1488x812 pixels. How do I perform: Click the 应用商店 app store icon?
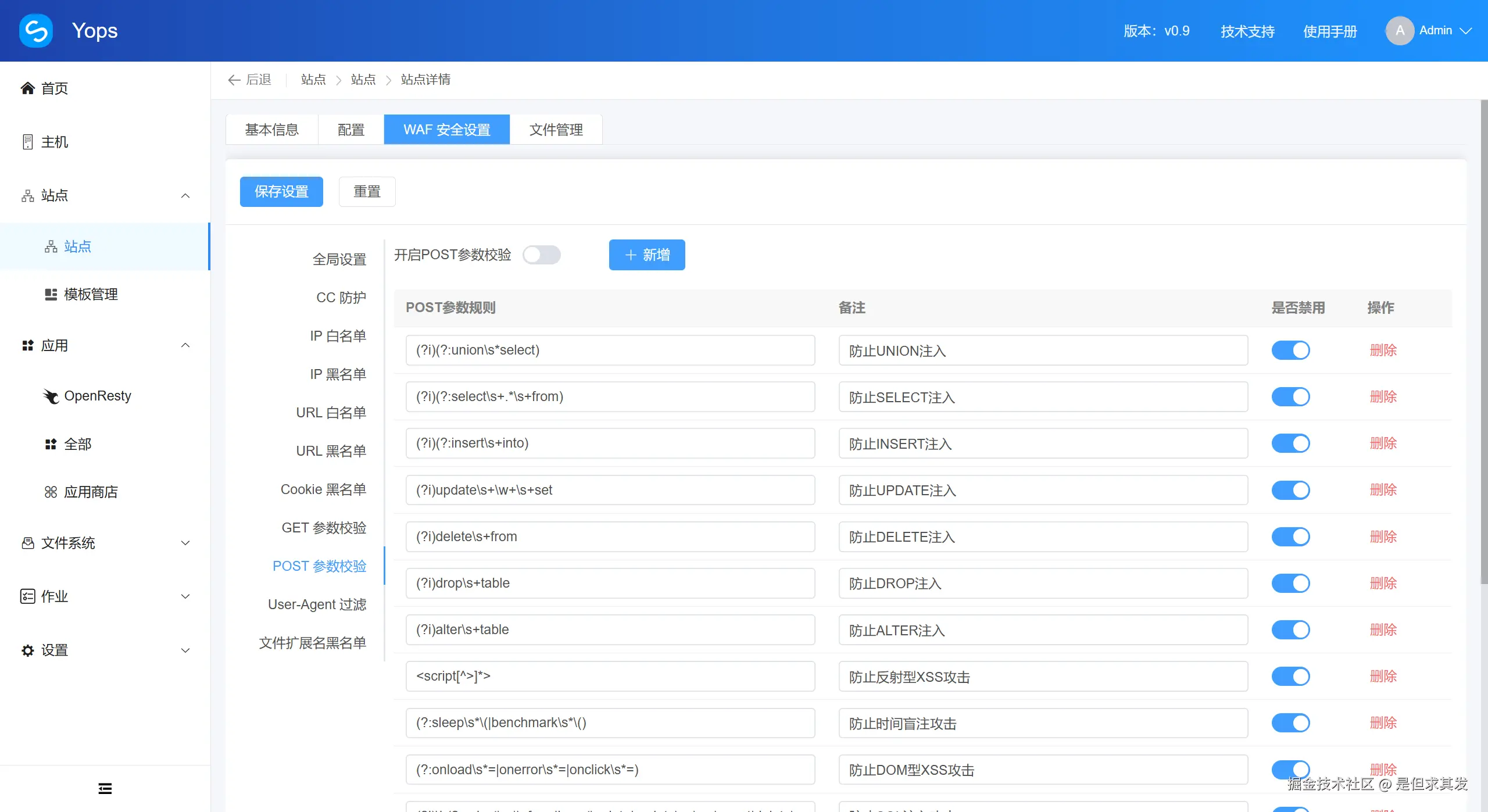tap(51, 492)
